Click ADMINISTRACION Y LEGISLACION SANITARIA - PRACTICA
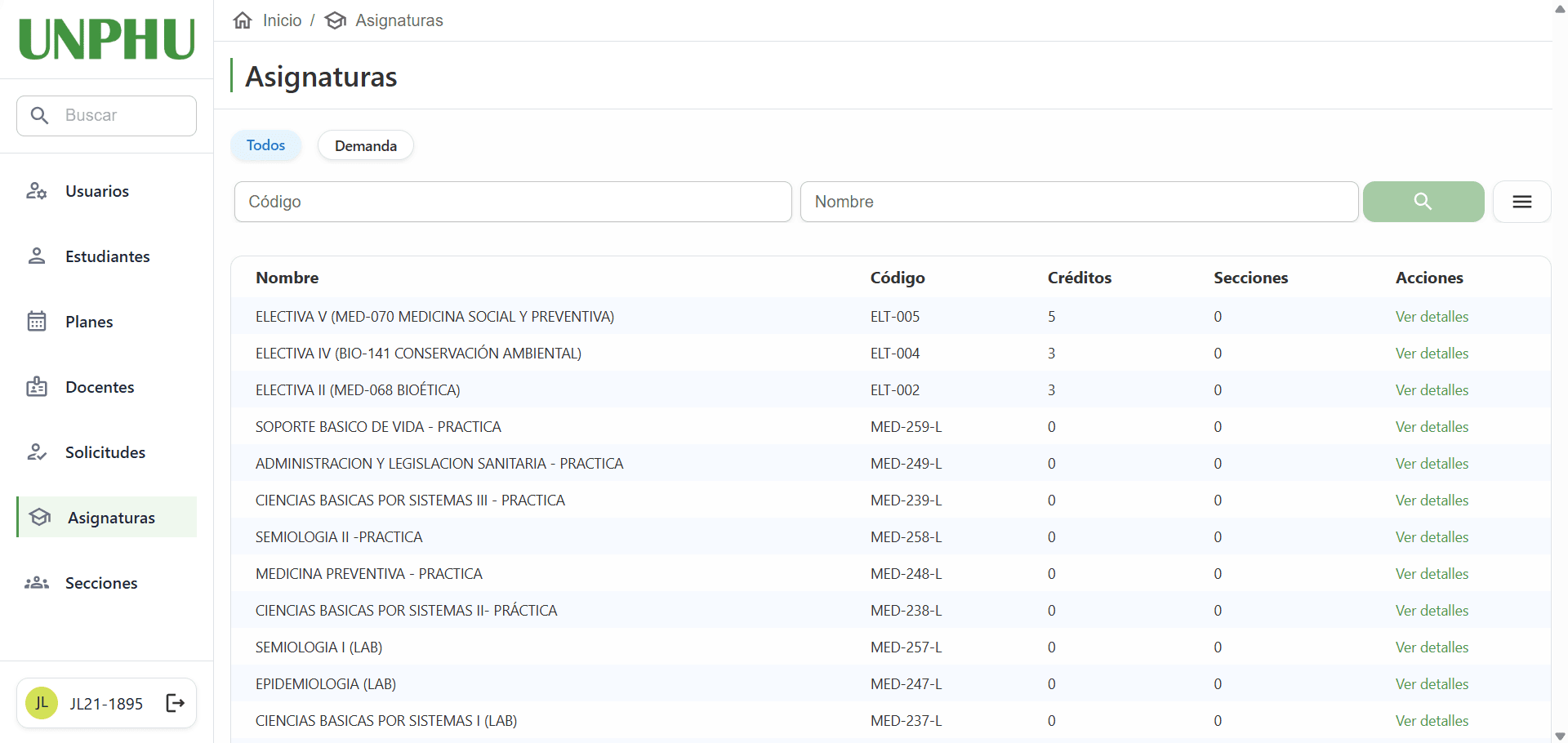Screen dimensions: 1568x743 coord(439,464)
